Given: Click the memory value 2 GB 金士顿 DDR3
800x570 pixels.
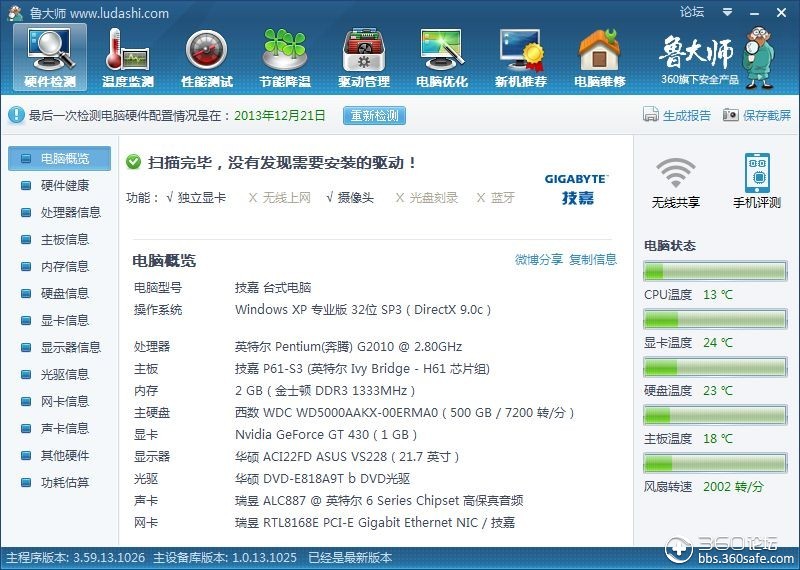Looking at the screenshot, I should coord(325,390).
